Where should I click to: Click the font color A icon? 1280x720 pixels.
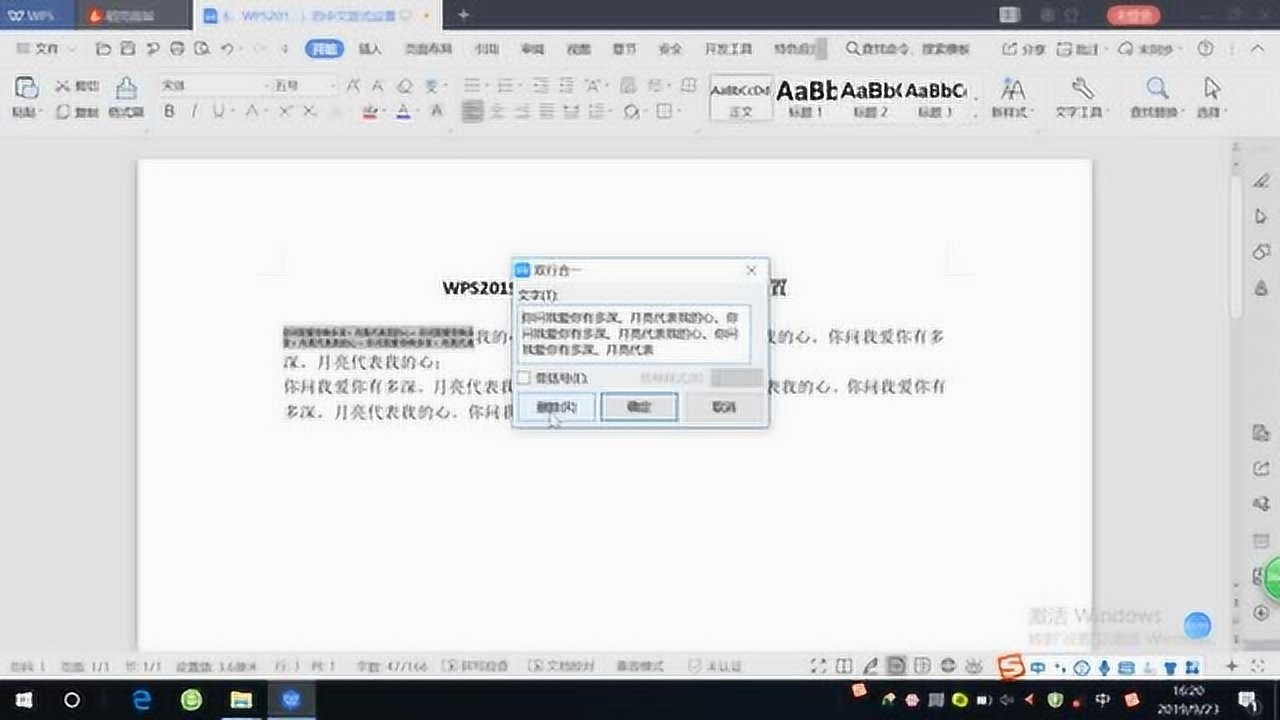coord(403,111)
